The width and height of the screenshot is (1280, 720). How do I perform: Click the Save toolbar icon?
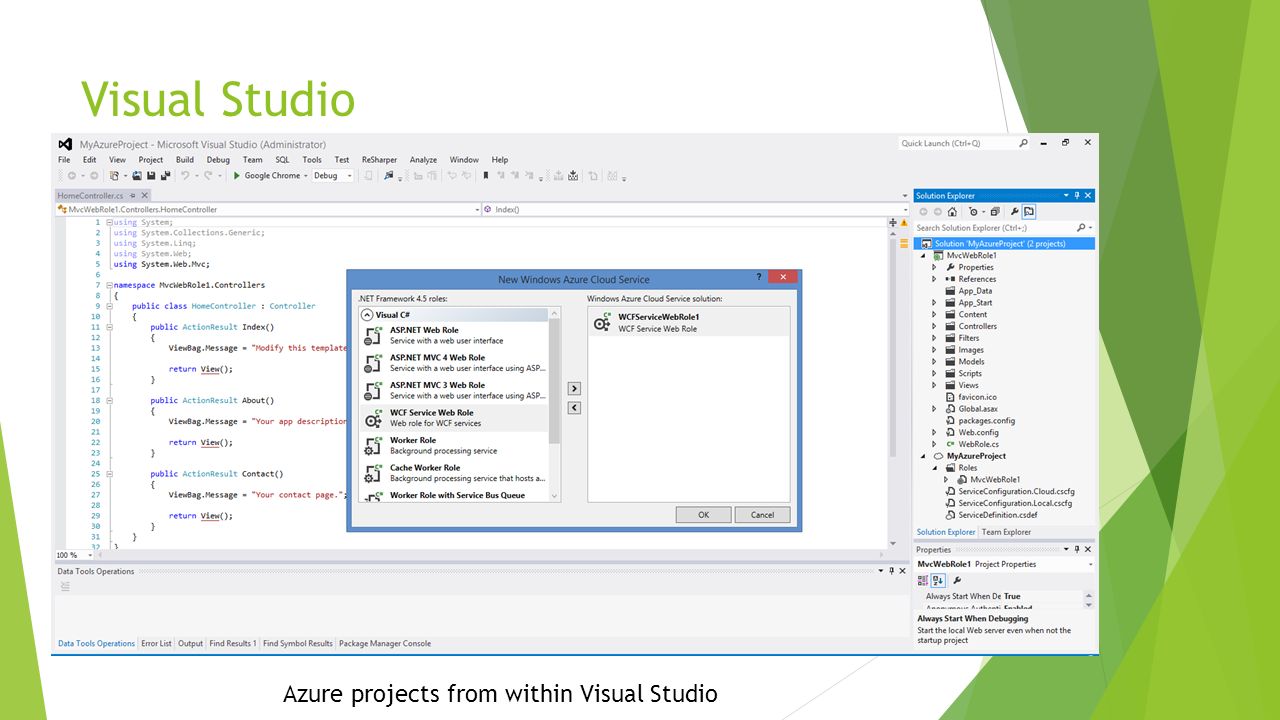tap(151, 175)
